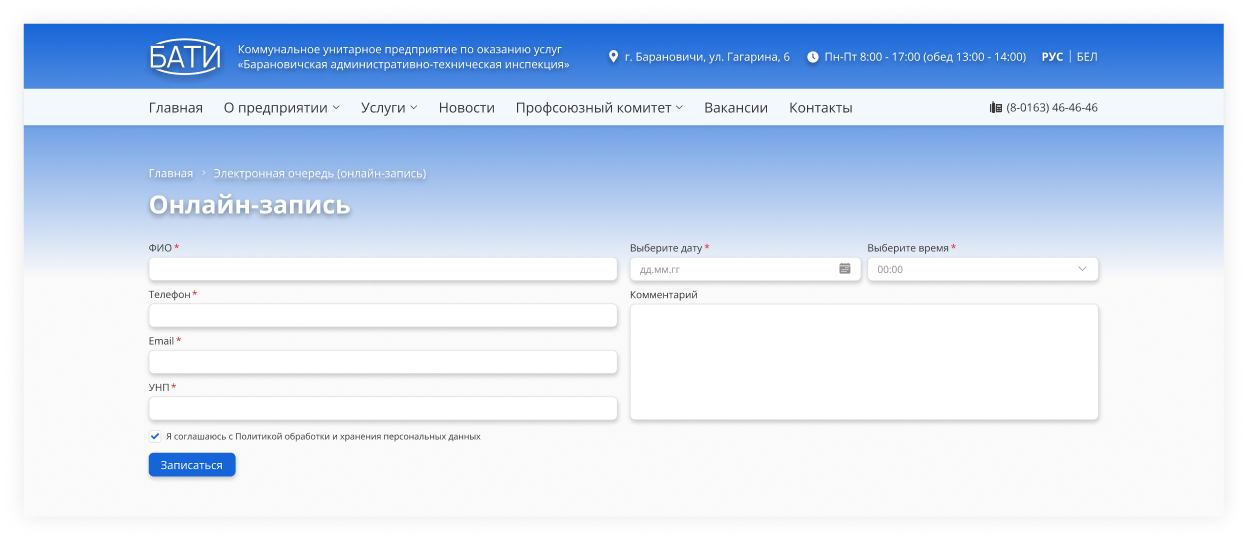Click the location pin icon near address
Screen dimensions: 1248x541
pos(613,57)
